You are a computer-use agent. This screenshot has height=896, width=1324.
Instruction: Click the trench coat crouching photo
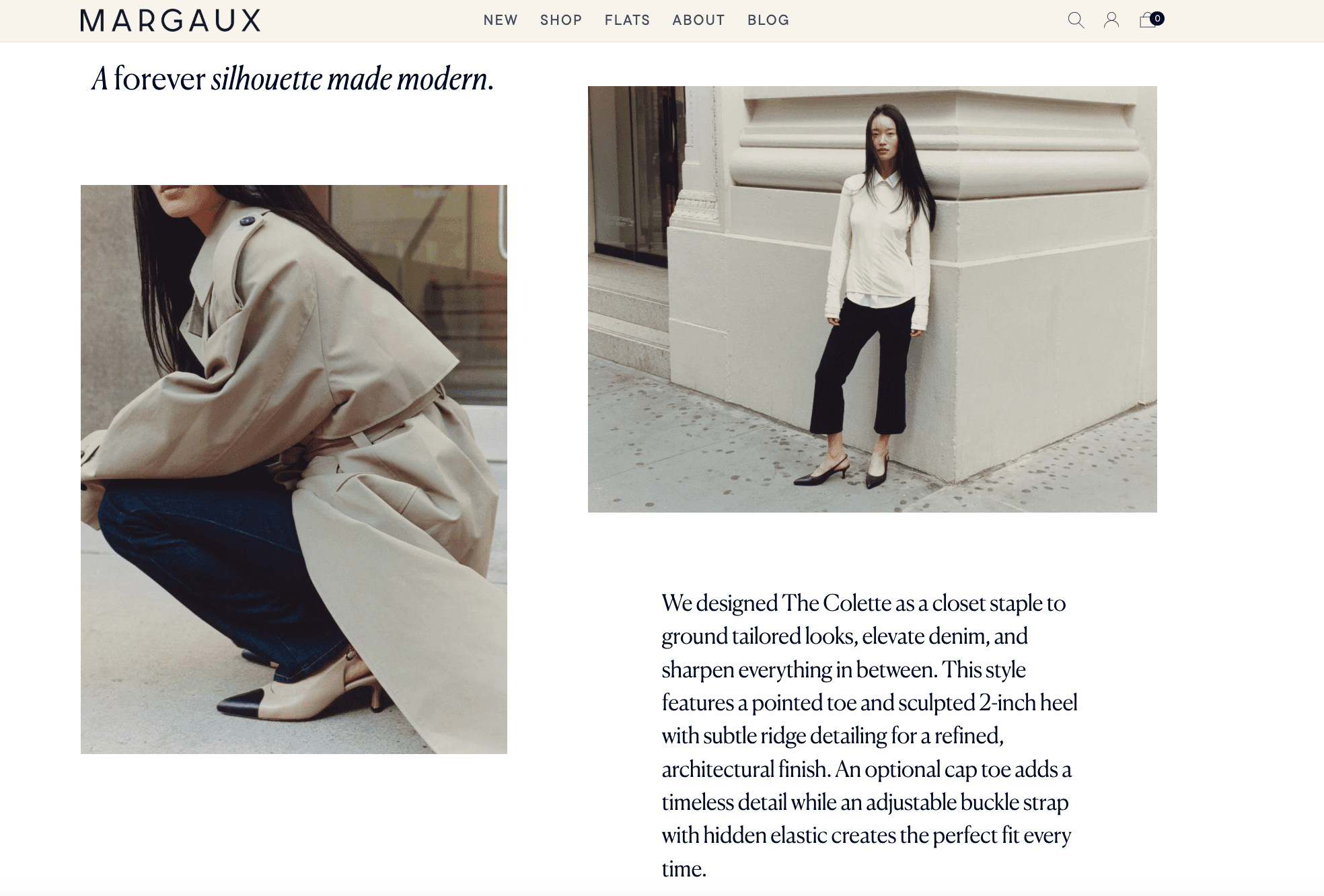click(294, 469)
